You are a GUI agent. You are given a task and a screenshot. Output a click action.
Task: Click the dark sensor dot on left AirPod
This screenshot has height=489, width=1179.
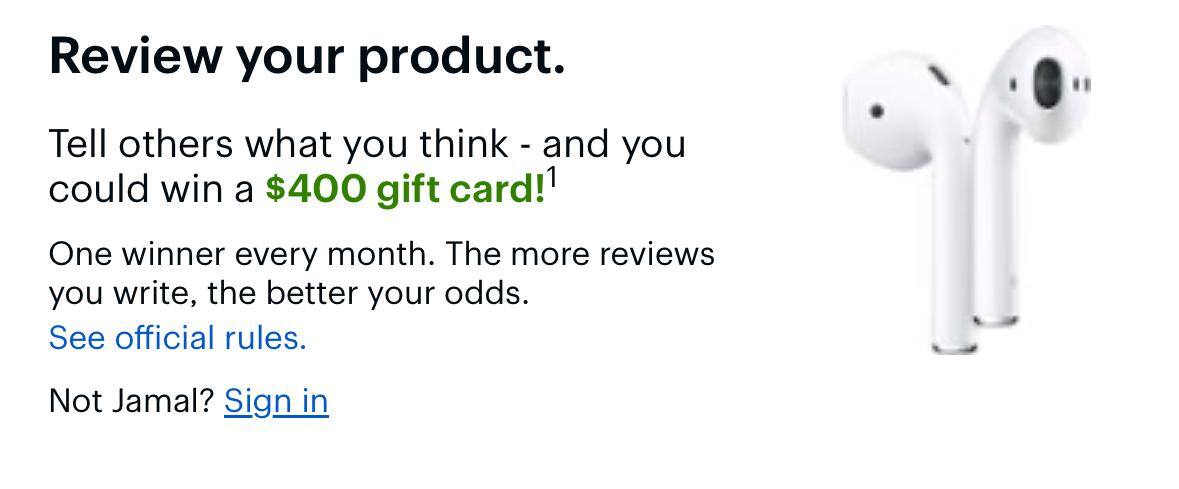click(877, 111)
